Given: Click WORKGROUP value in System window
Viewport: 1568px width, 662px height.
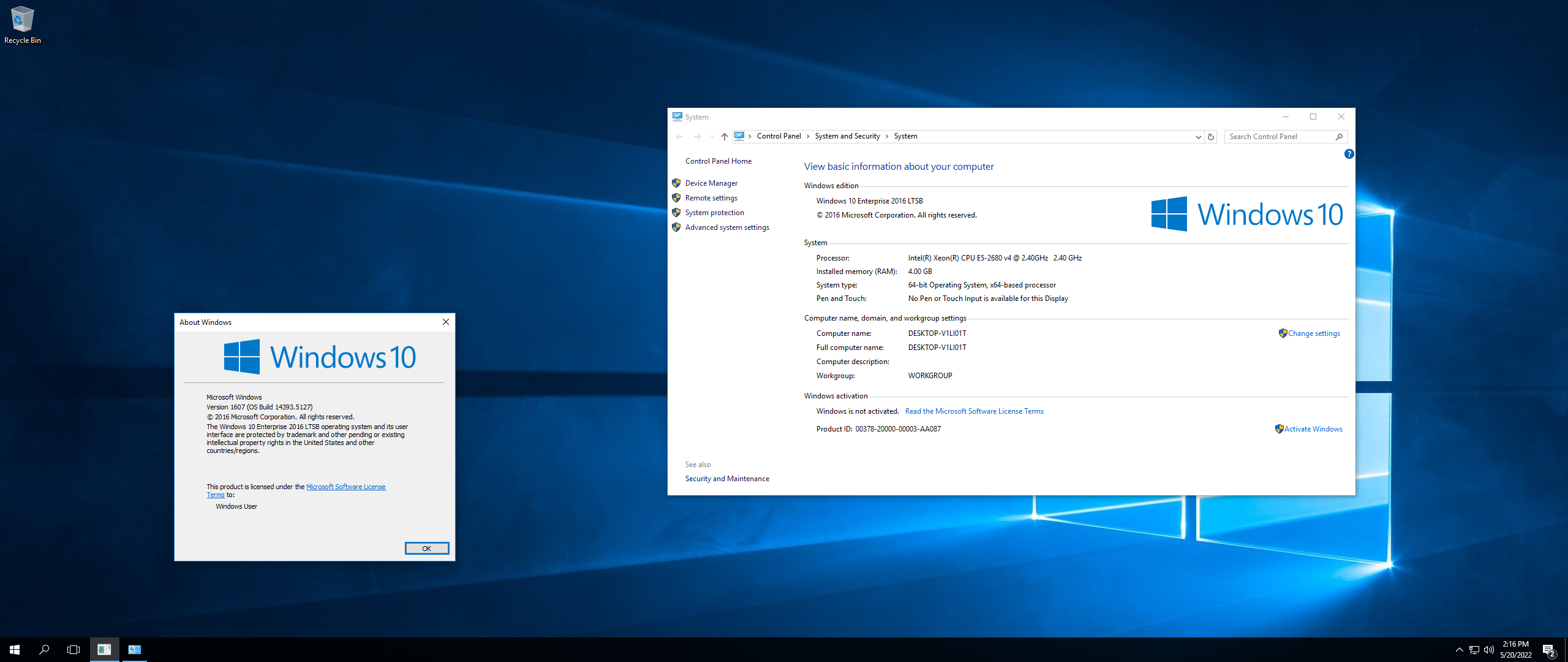Looking at the screenshot, I should coord(930,376).
